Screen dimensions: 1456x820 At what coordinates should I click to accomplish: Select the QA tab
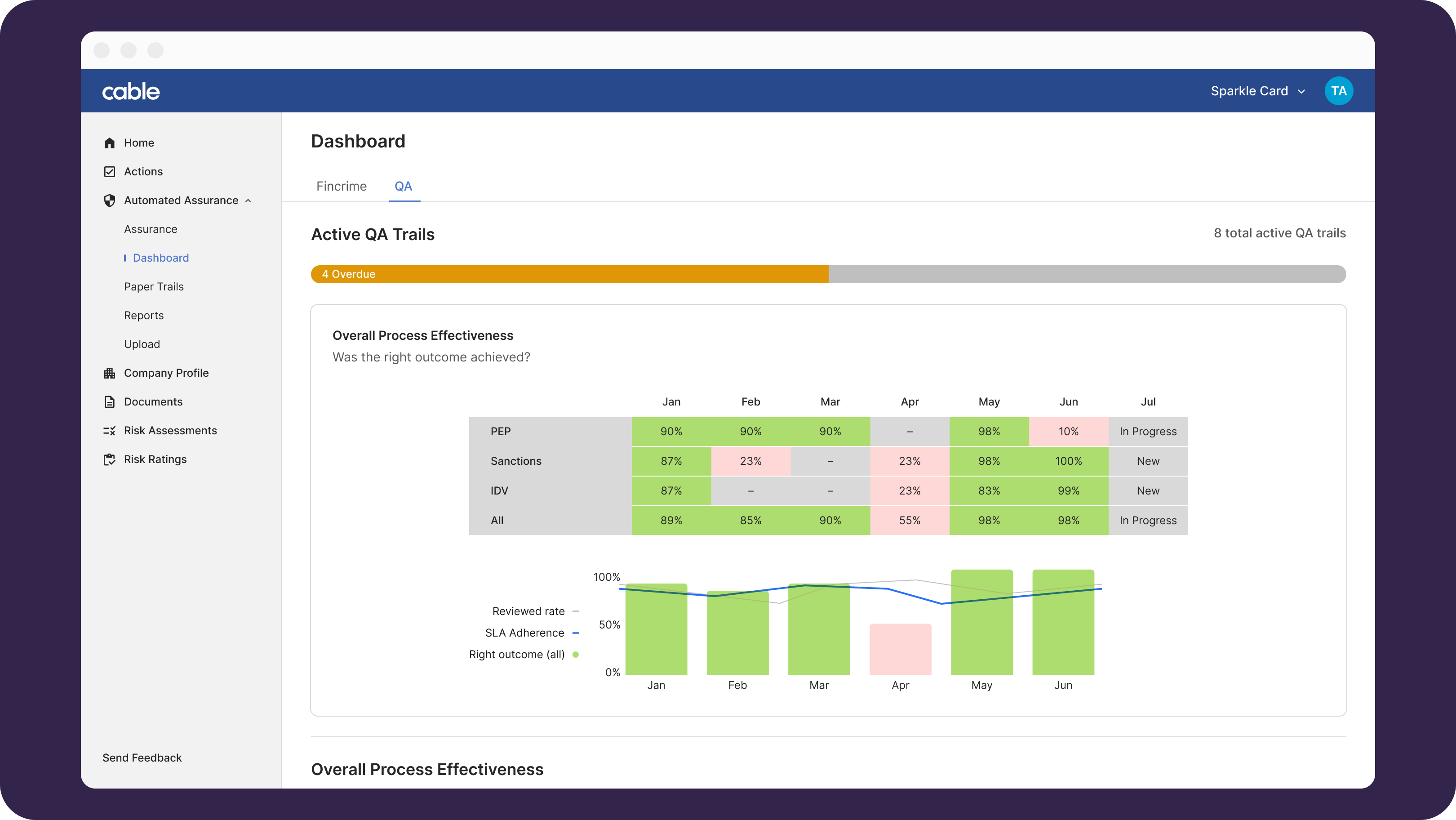coord(403,186)
